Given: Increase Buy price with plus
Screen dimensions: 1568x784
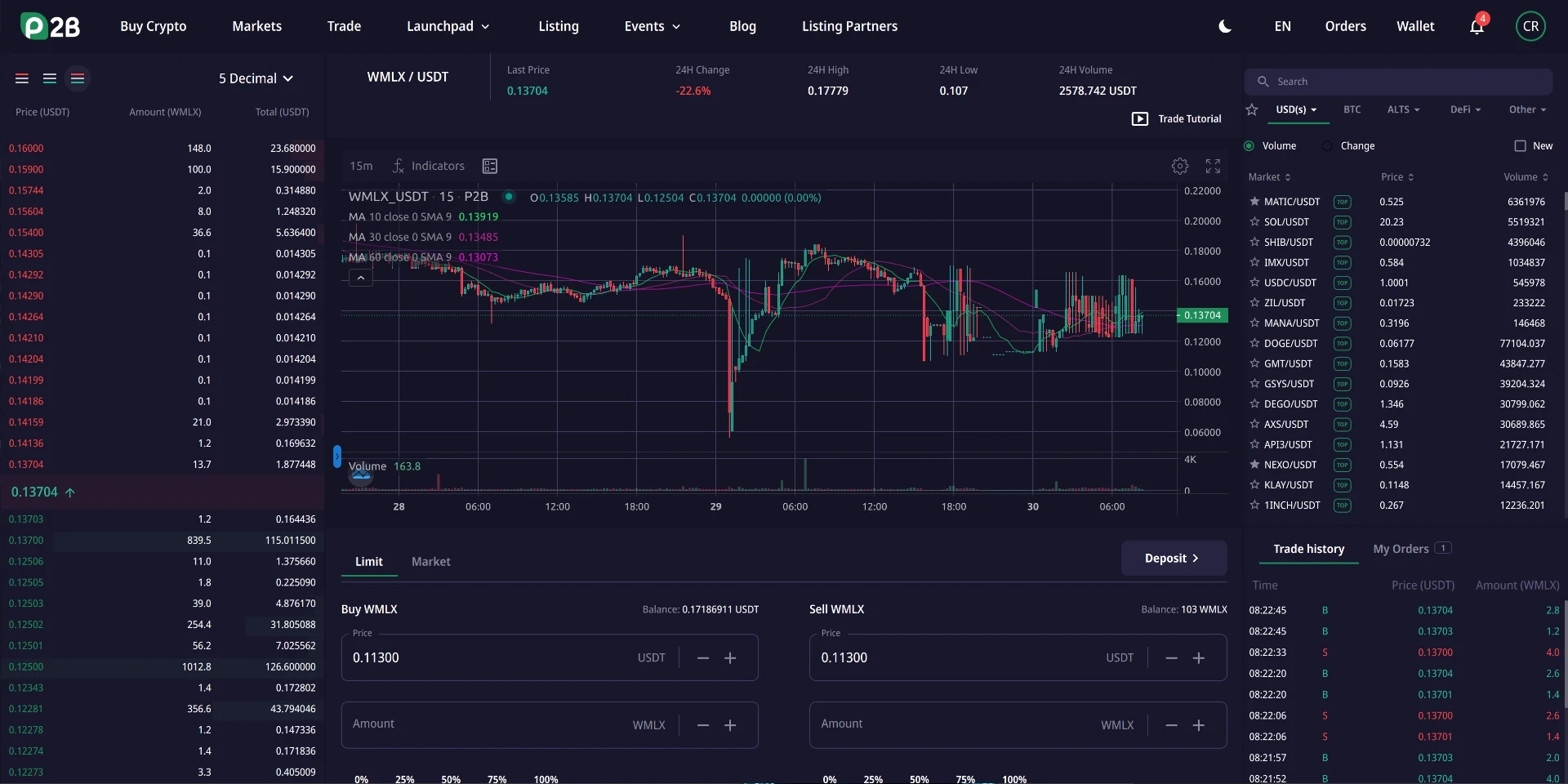Looking at the screenshot, I should [730, 658].
